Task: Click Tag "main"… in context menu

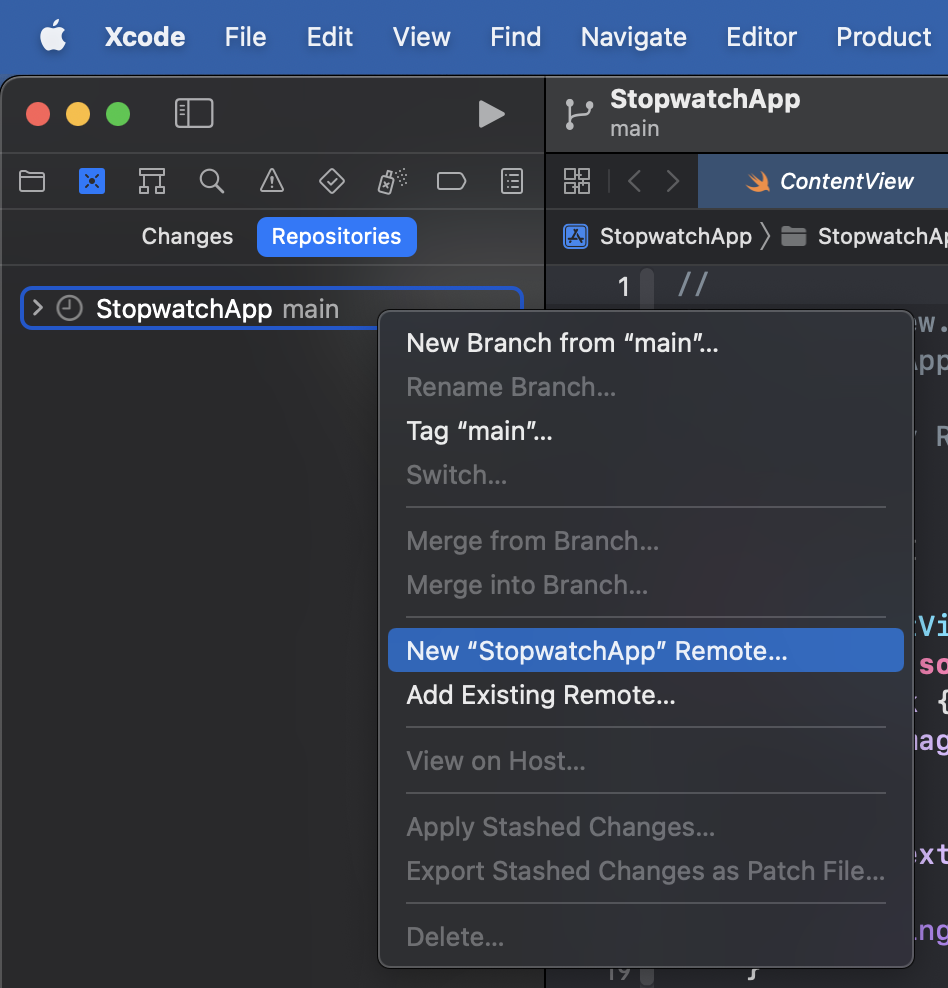Action: coord(479,431)
